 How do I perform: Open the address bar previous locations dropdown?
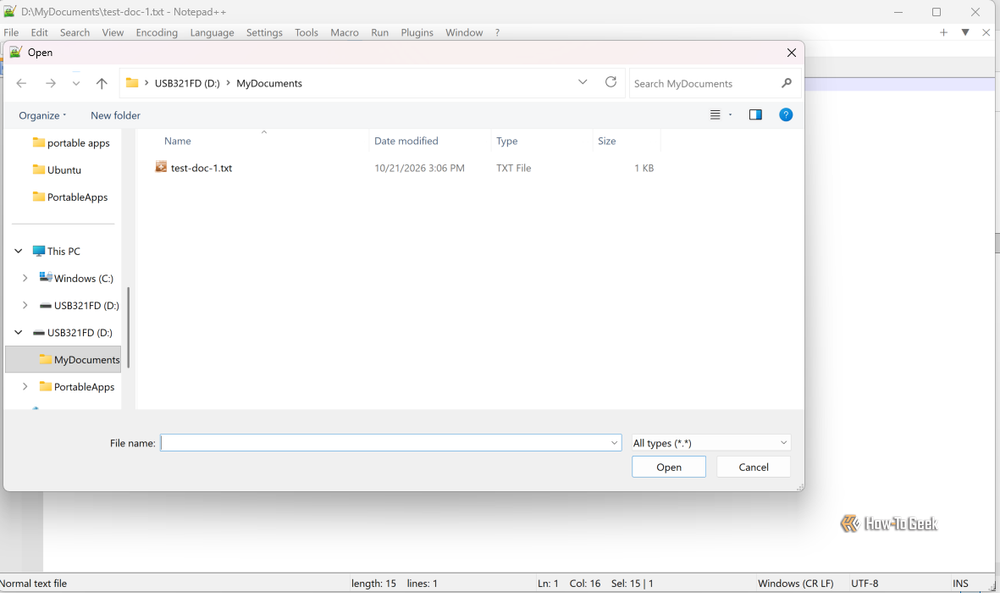(582, 82)
